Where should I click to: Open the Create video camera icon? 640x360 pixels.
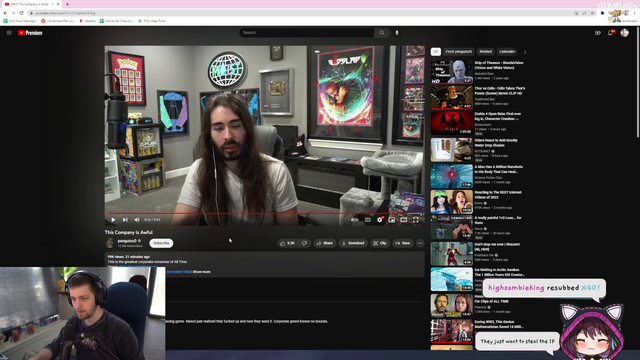598,33
